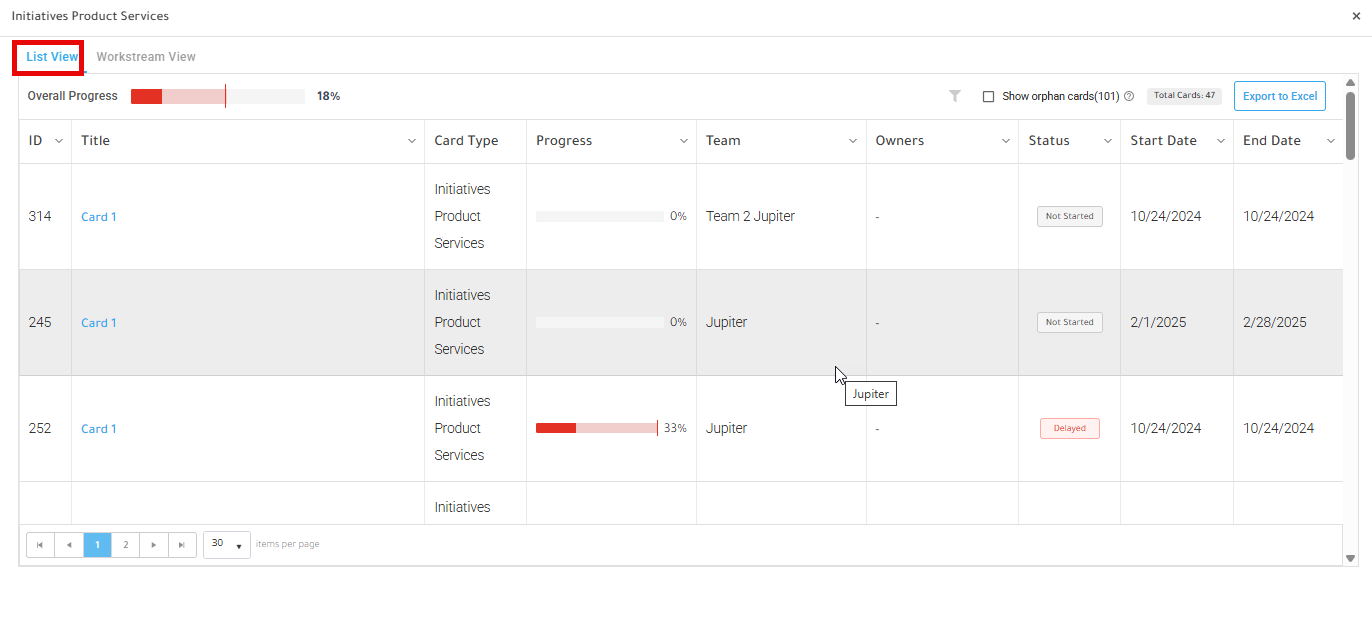The image size is (1372, 624).
Task: Expand the End Date column chevron
Action: point(1331,141)
